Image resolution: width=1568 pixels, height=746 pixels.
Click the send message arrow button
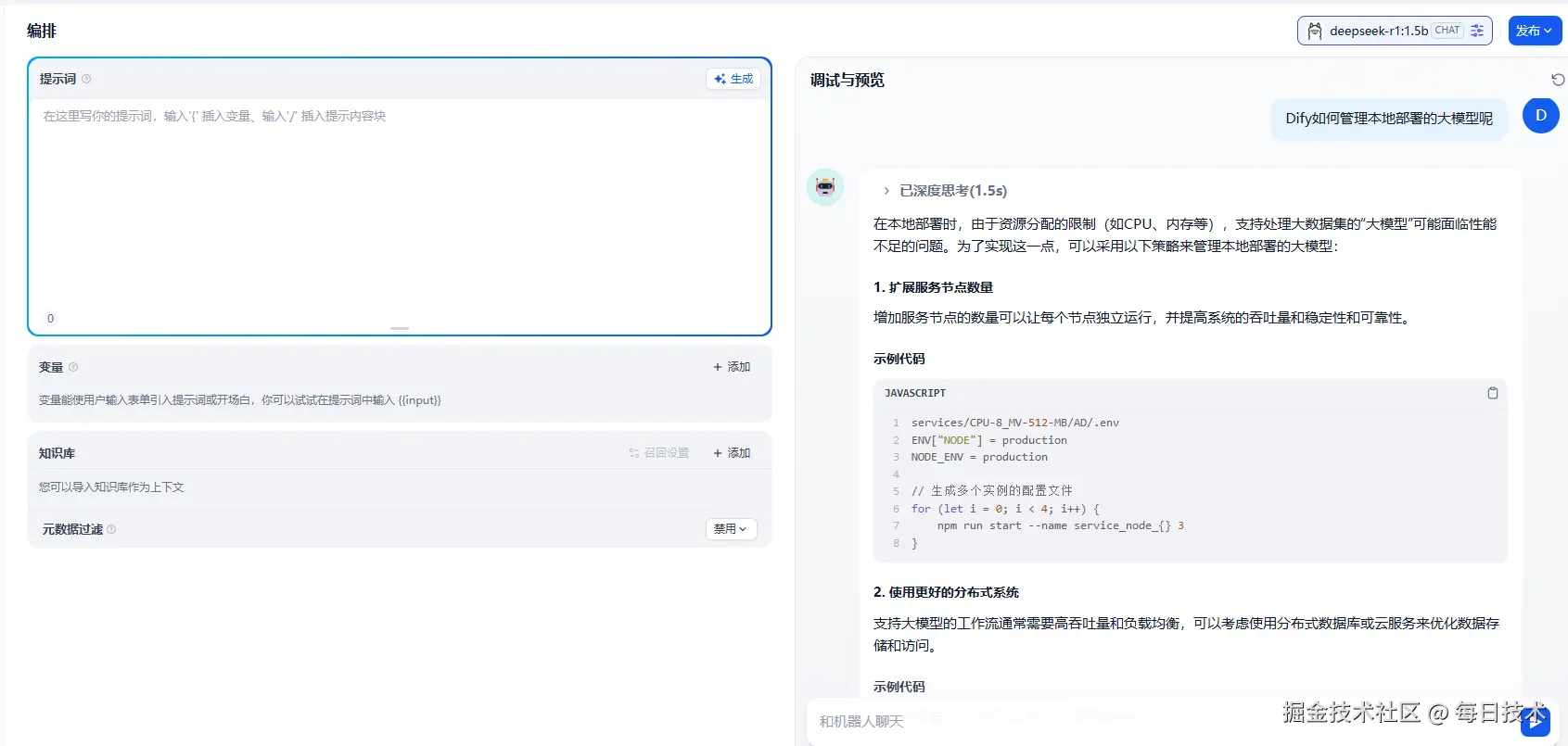point(1535,721)
